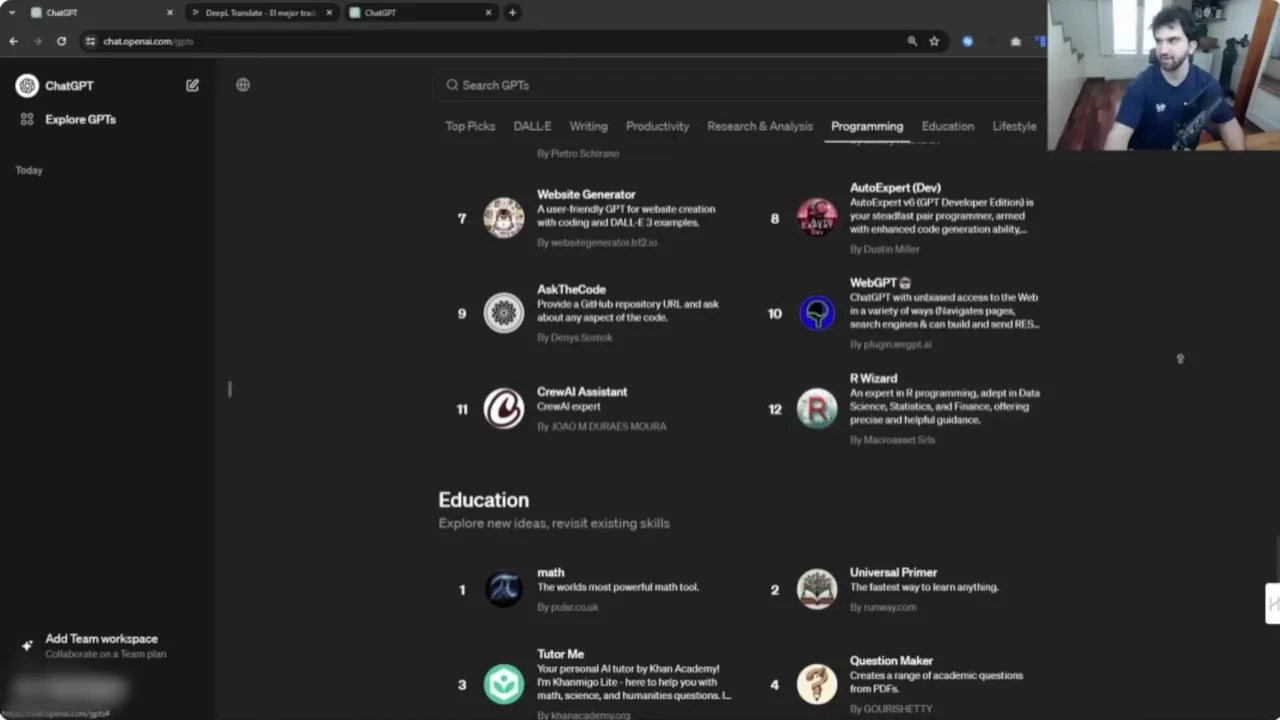Image resolution: width=1280 pixels, height=720 pixels.
Task: Click the camera extension icon
Action: click(1016, 41)
